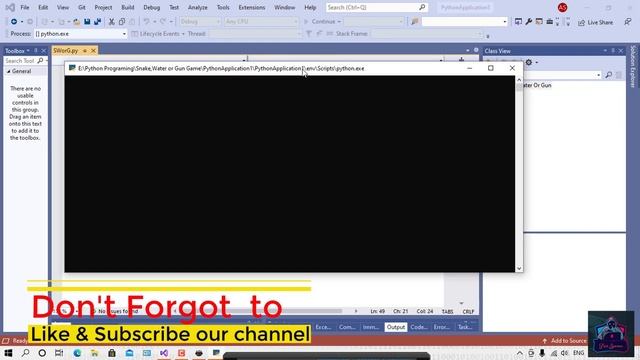Open the Analyze menu
This screenshot has width=640, height=360.
point(198,7)
